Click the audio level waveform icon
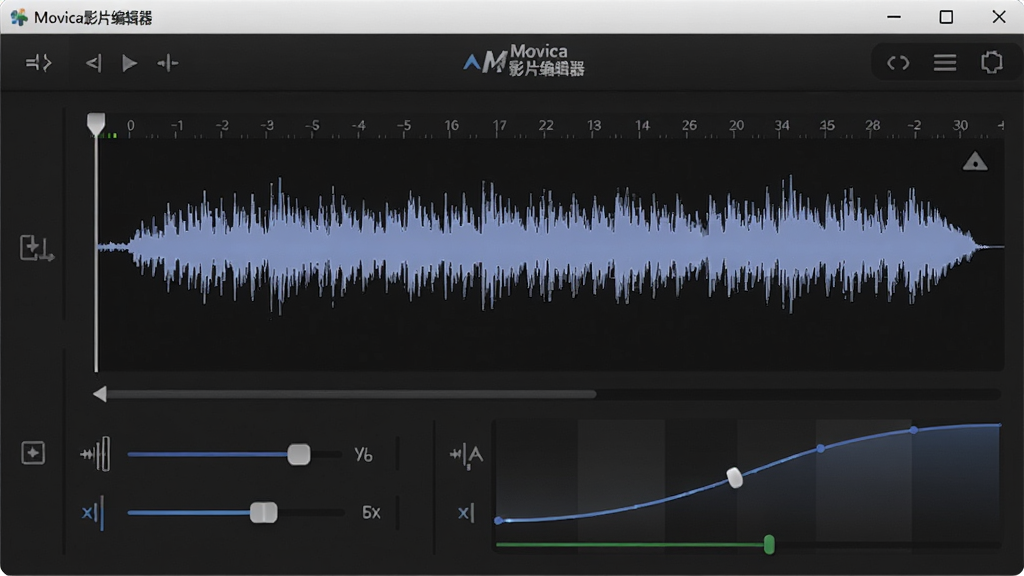The width and height of the screenshot is (1024, 576). (x=95, y=454)
